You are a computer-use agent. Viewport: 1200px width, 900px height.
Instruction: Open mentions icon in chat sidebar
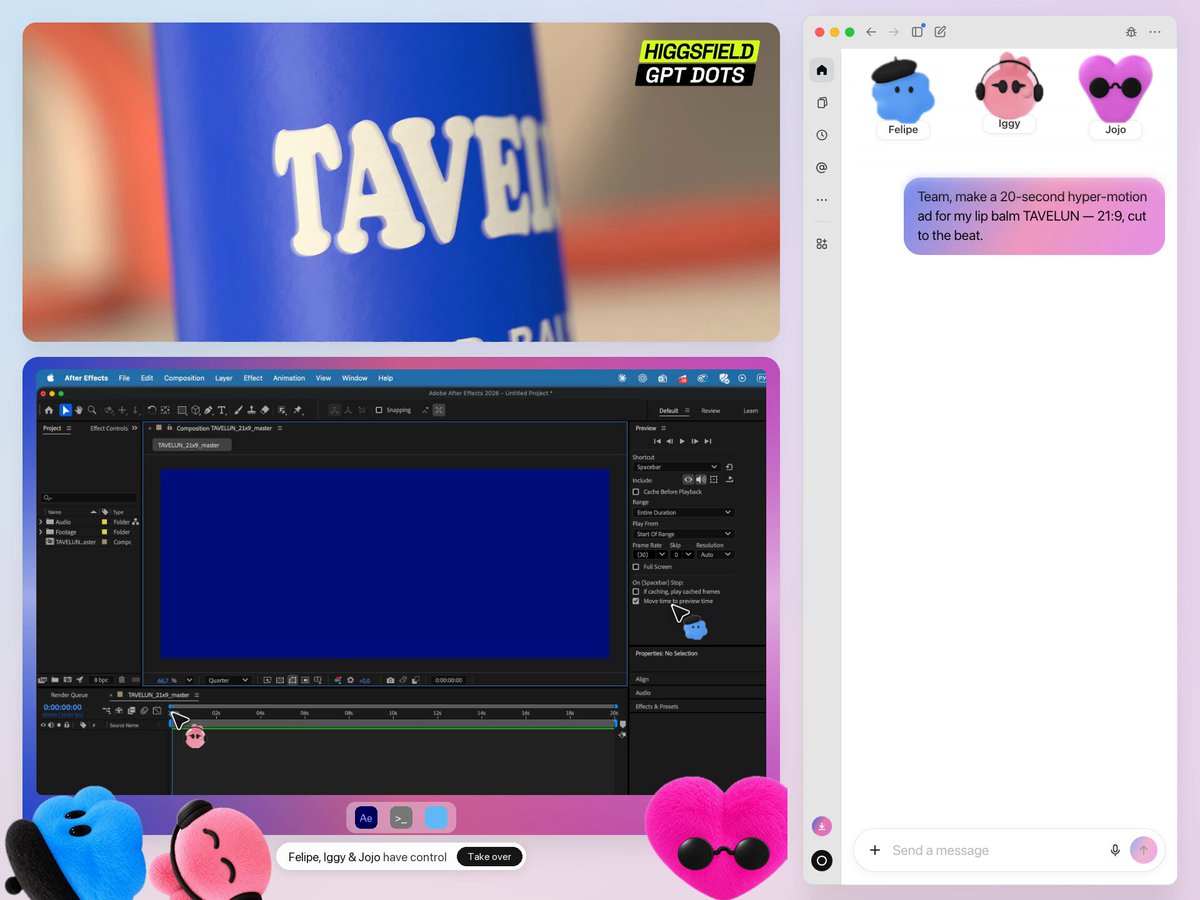pos(822,168)
